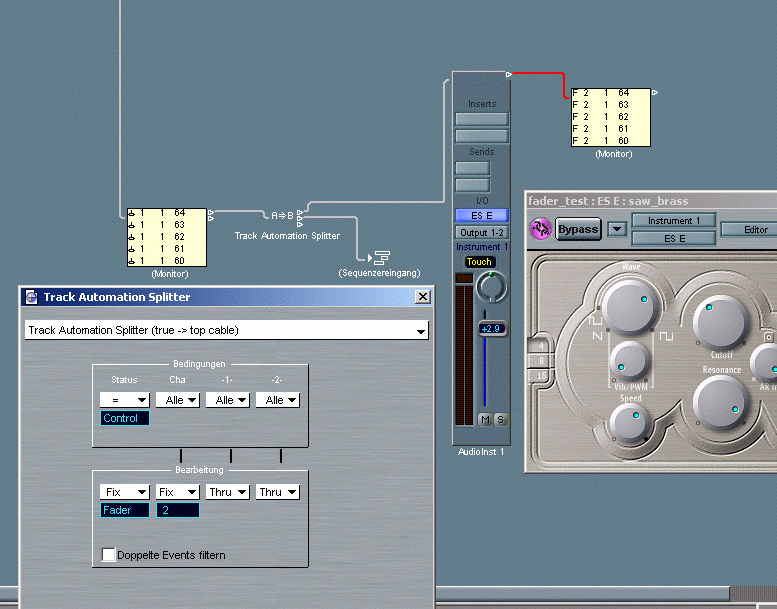Screen dimensions: 777x609
Task: Select the Sequenzereingang object icon
Action: pos(380,258)
